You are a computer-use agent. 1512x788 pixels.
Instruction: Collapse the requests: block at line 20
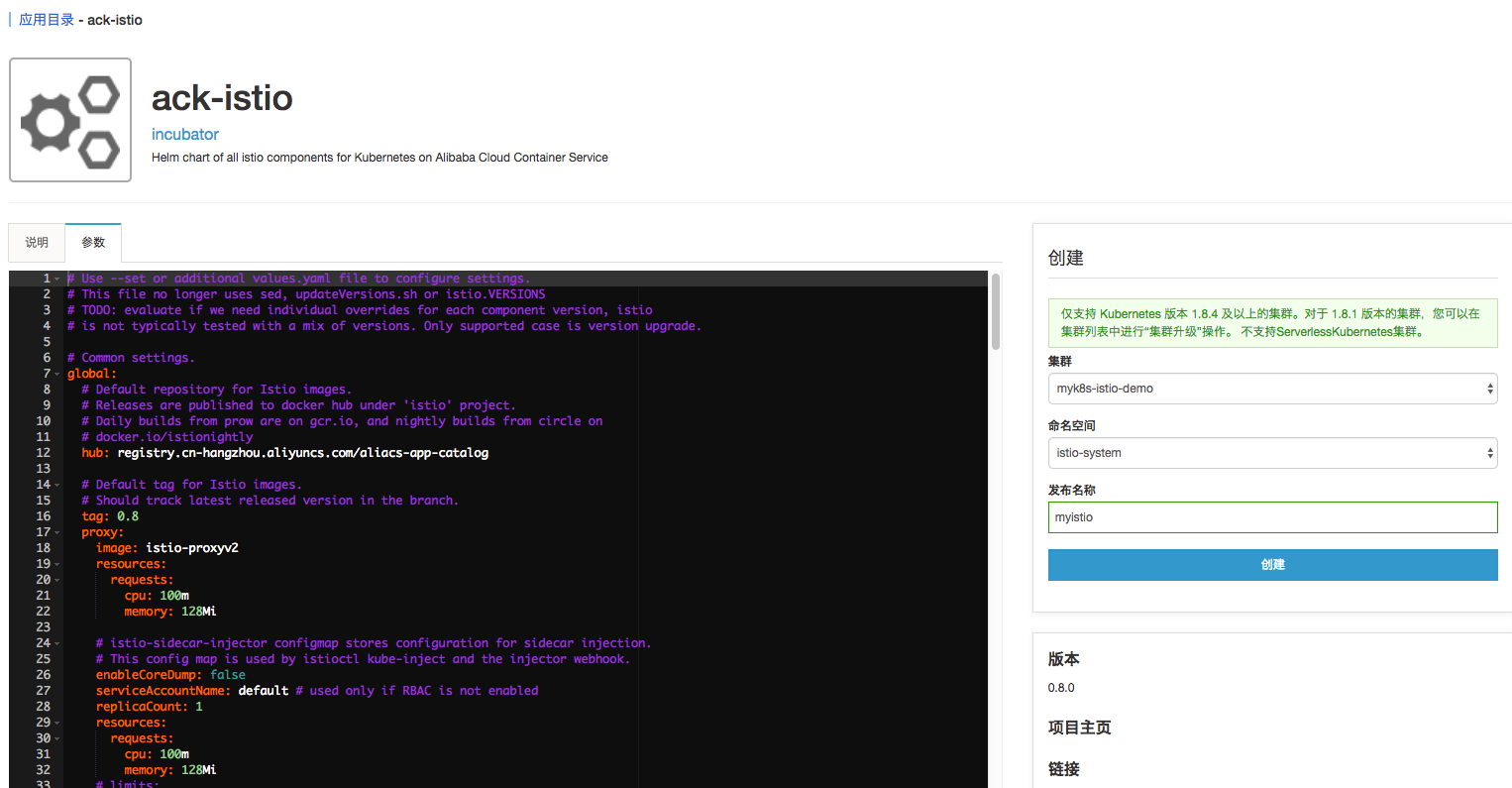(x=57, y=580)
